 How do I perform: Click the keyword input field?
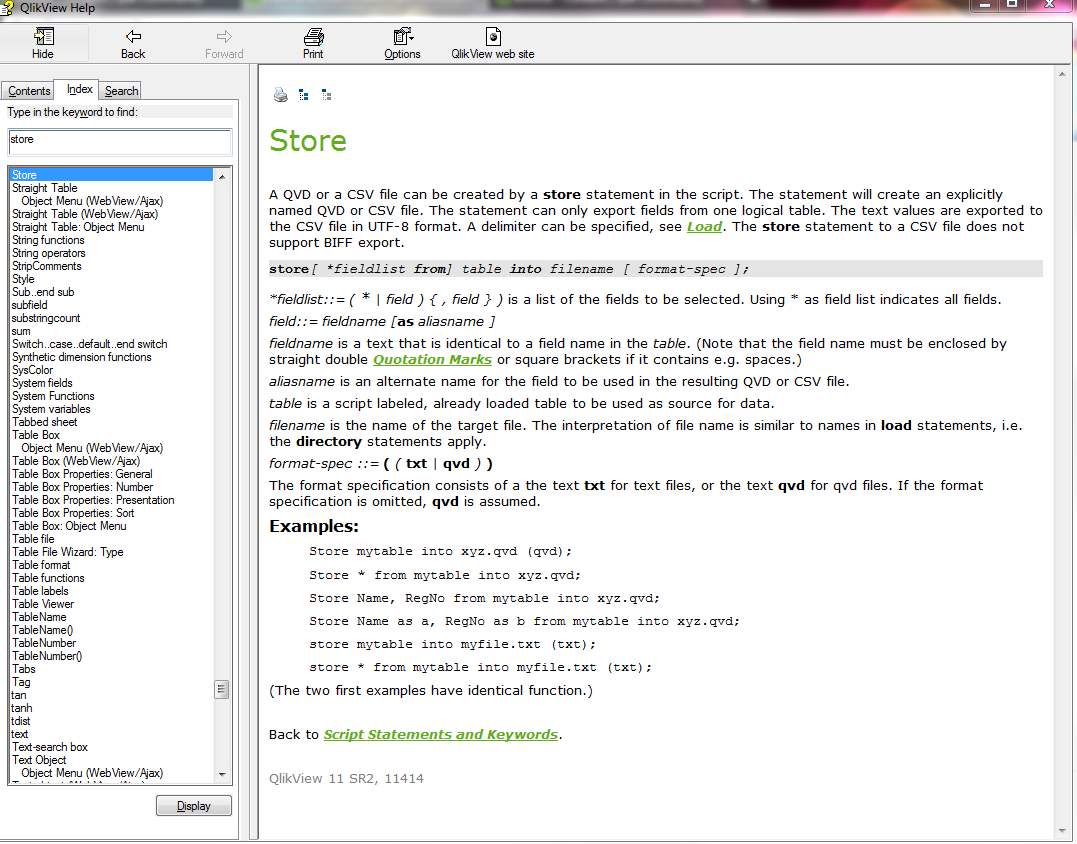tap(120, 141)
